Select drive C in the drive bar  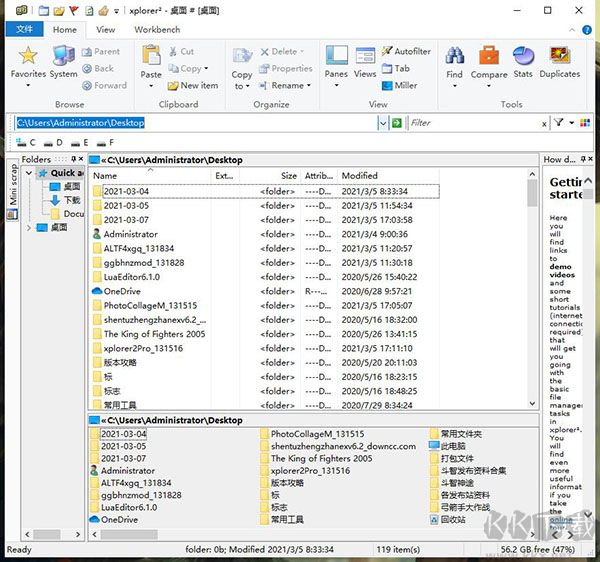[26, 143]
